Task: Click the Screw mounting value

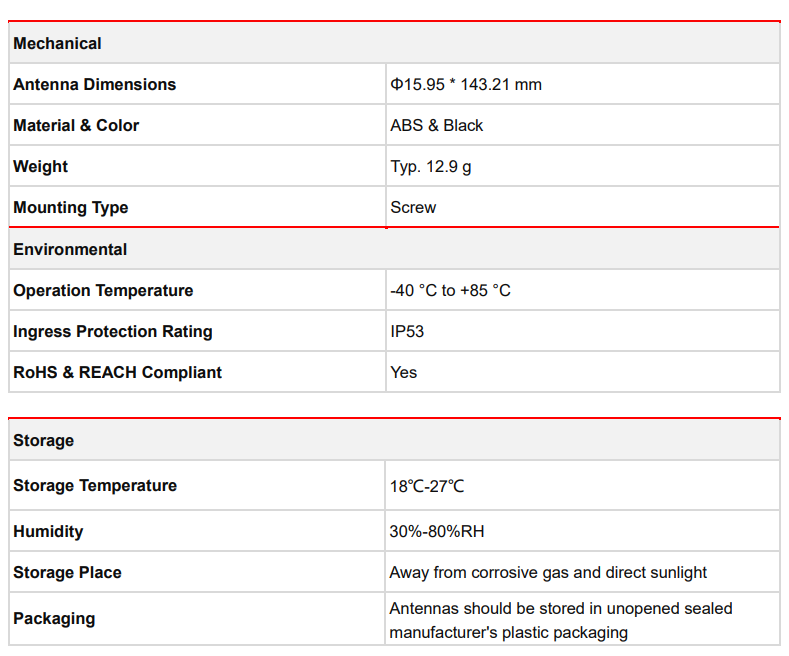Action: (413, 208)
